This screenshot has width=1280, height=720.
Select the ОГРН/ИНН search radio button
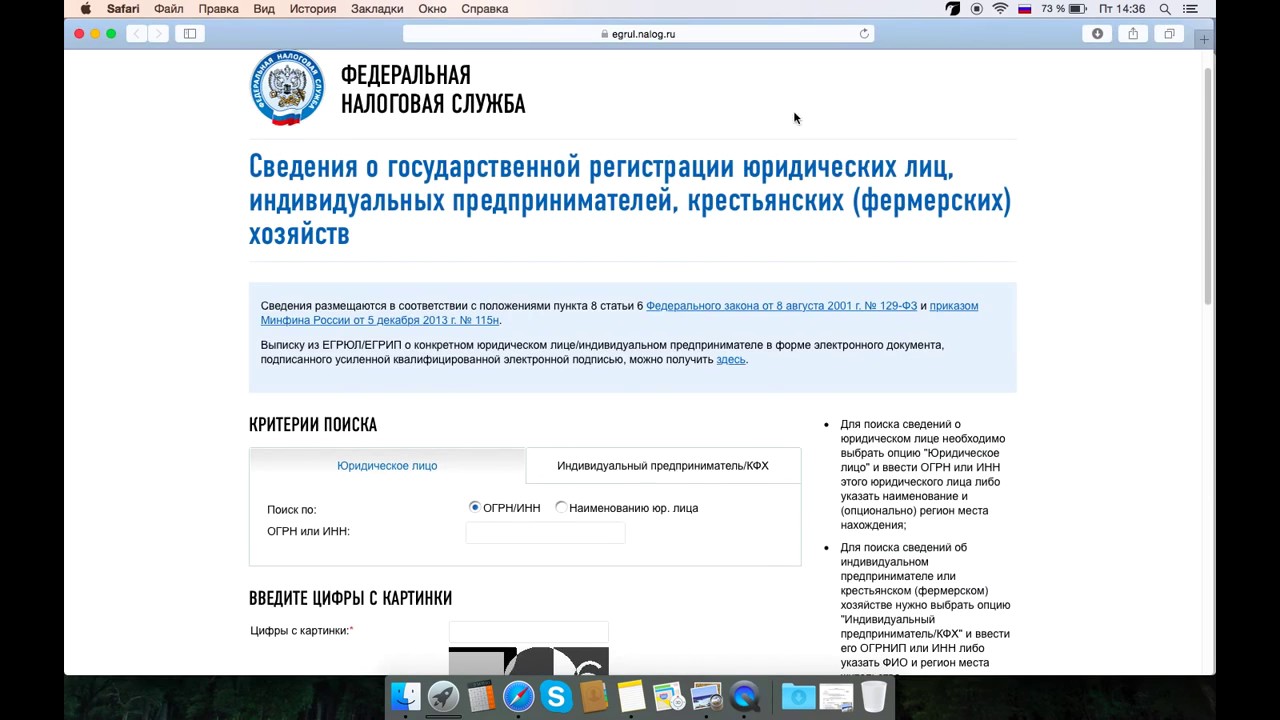pos(475,508)
